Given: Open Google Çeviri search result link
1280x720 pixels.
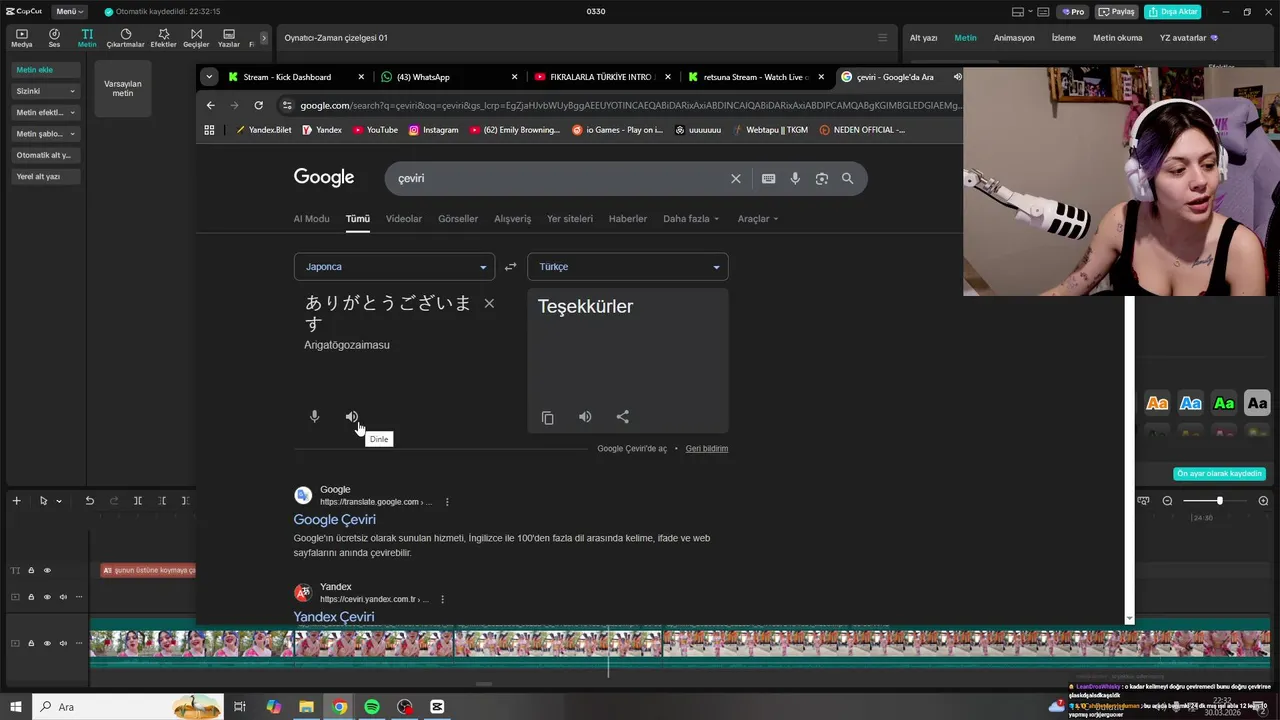Looking at the screenshot, I should click(335, 520).
